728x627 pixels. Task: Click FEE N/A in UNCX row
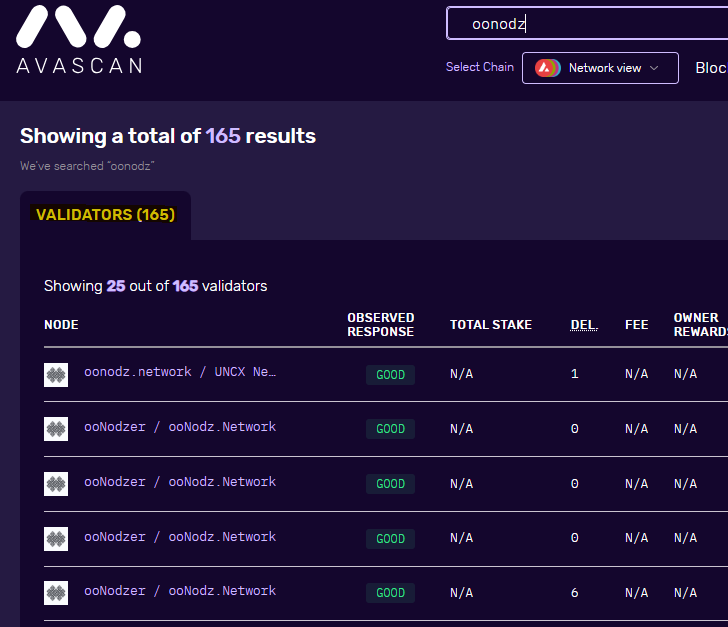point(637,374)
